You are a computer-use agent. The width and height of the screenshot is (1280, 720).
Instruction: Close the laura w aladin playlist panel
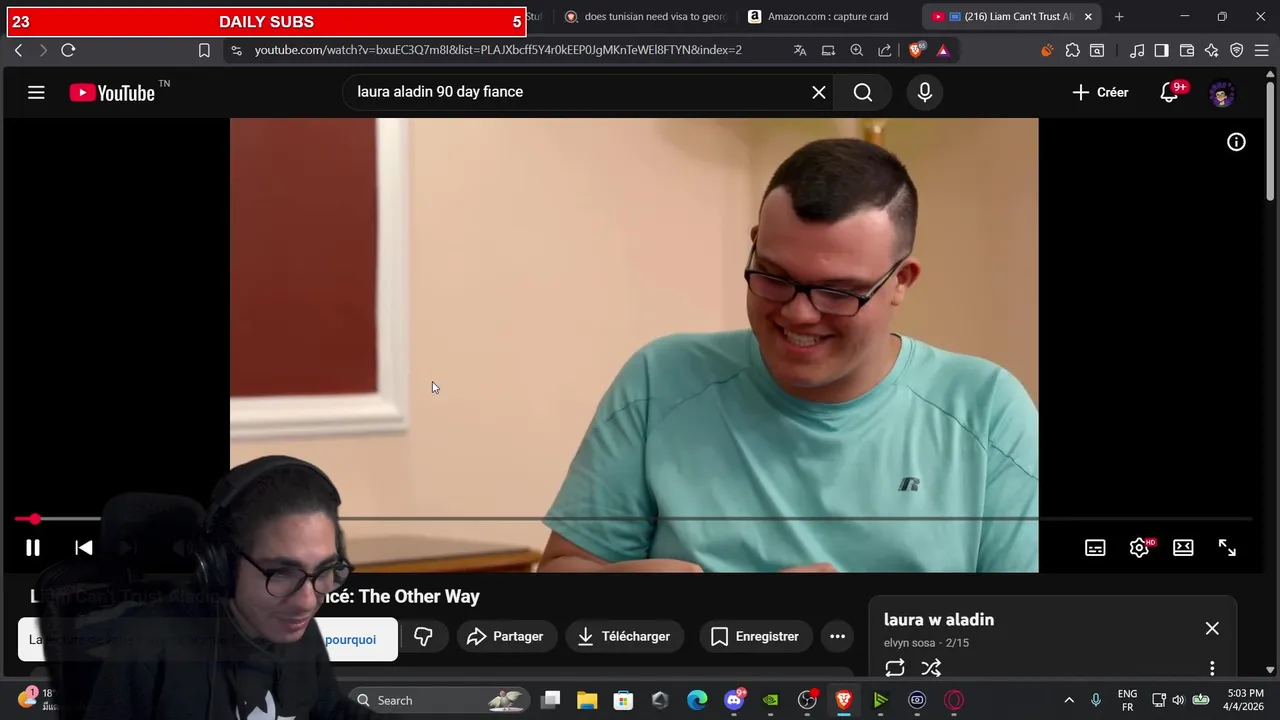click(1212, 628)
